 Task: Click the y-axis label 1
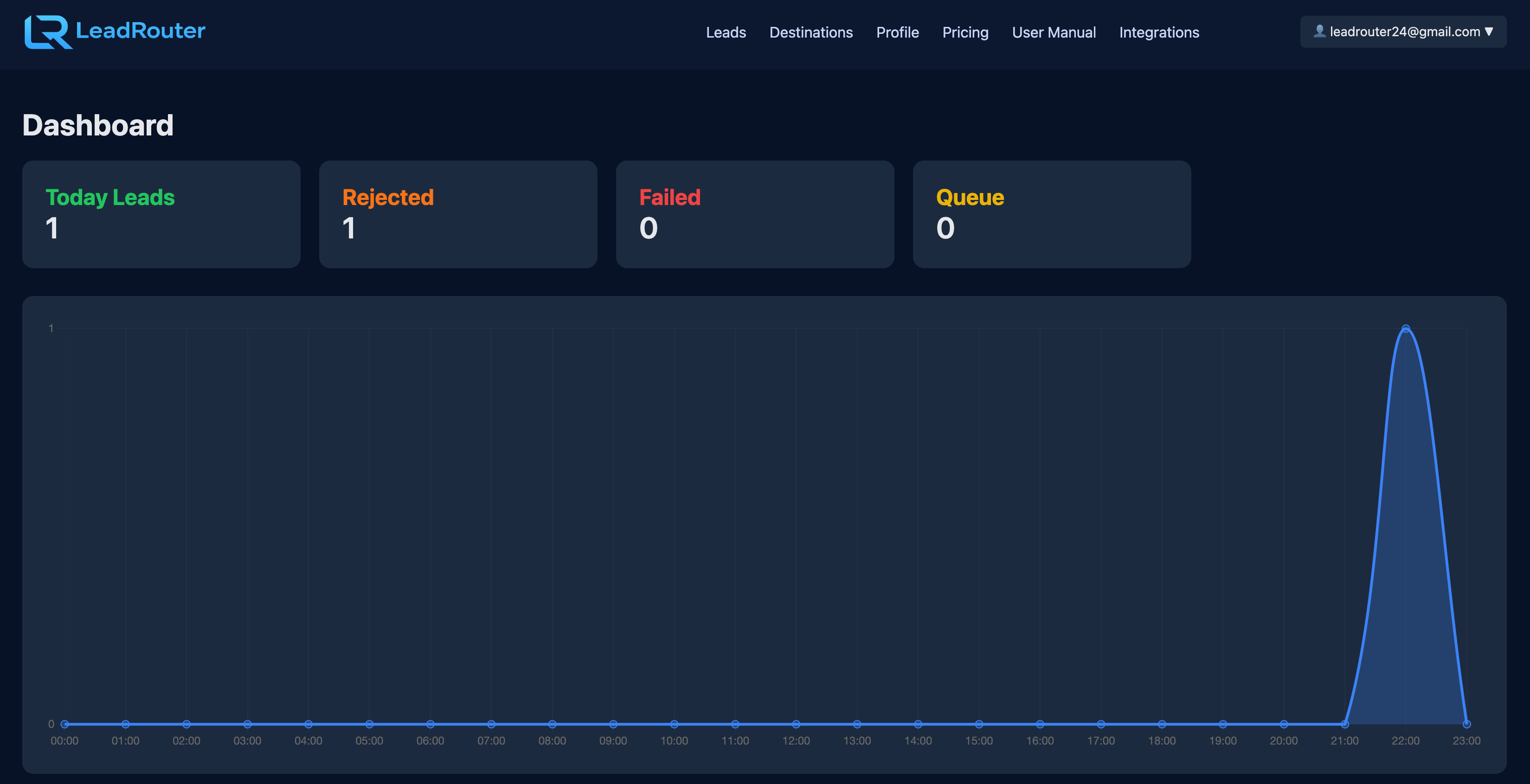coord(51,328)
